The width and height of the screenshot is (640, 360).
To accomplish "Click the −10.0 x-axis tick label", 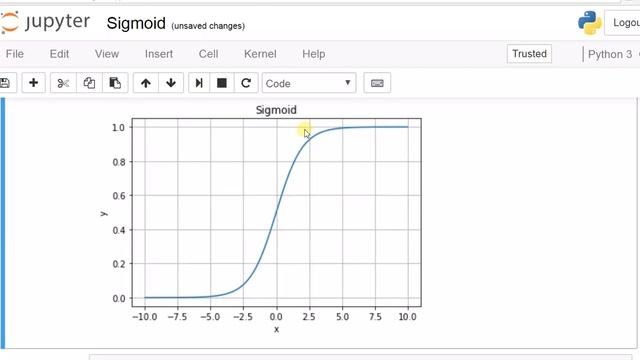I will [x=144, y=317].
